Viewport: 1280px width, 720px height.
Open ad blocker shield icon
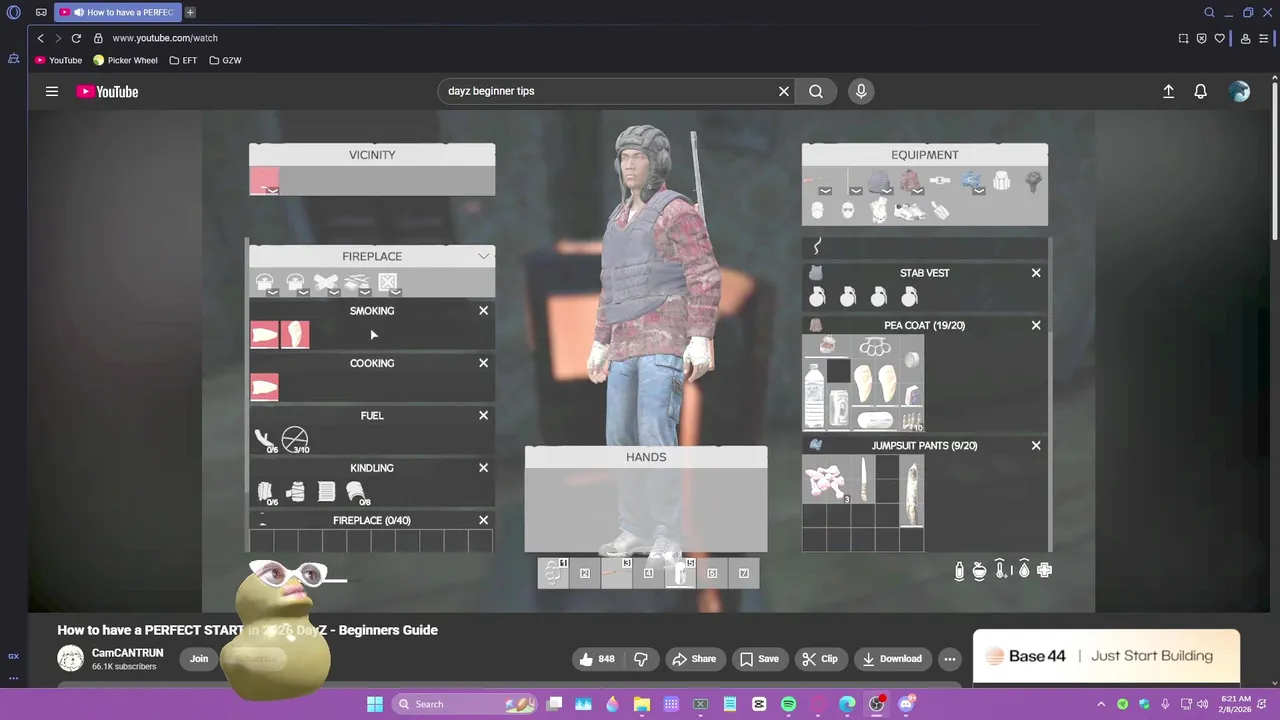tap(1201, 38)
